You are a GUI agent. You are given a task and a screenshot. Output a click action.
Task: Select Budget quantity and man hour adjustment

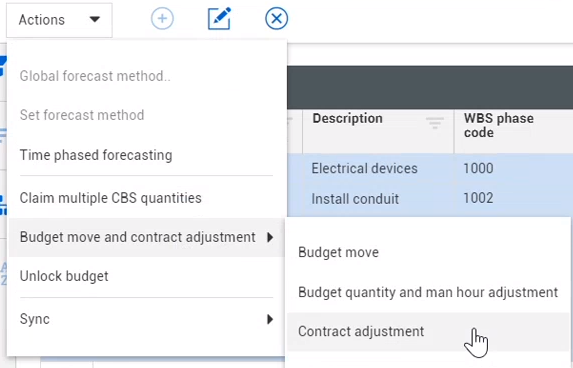(429, 292)
